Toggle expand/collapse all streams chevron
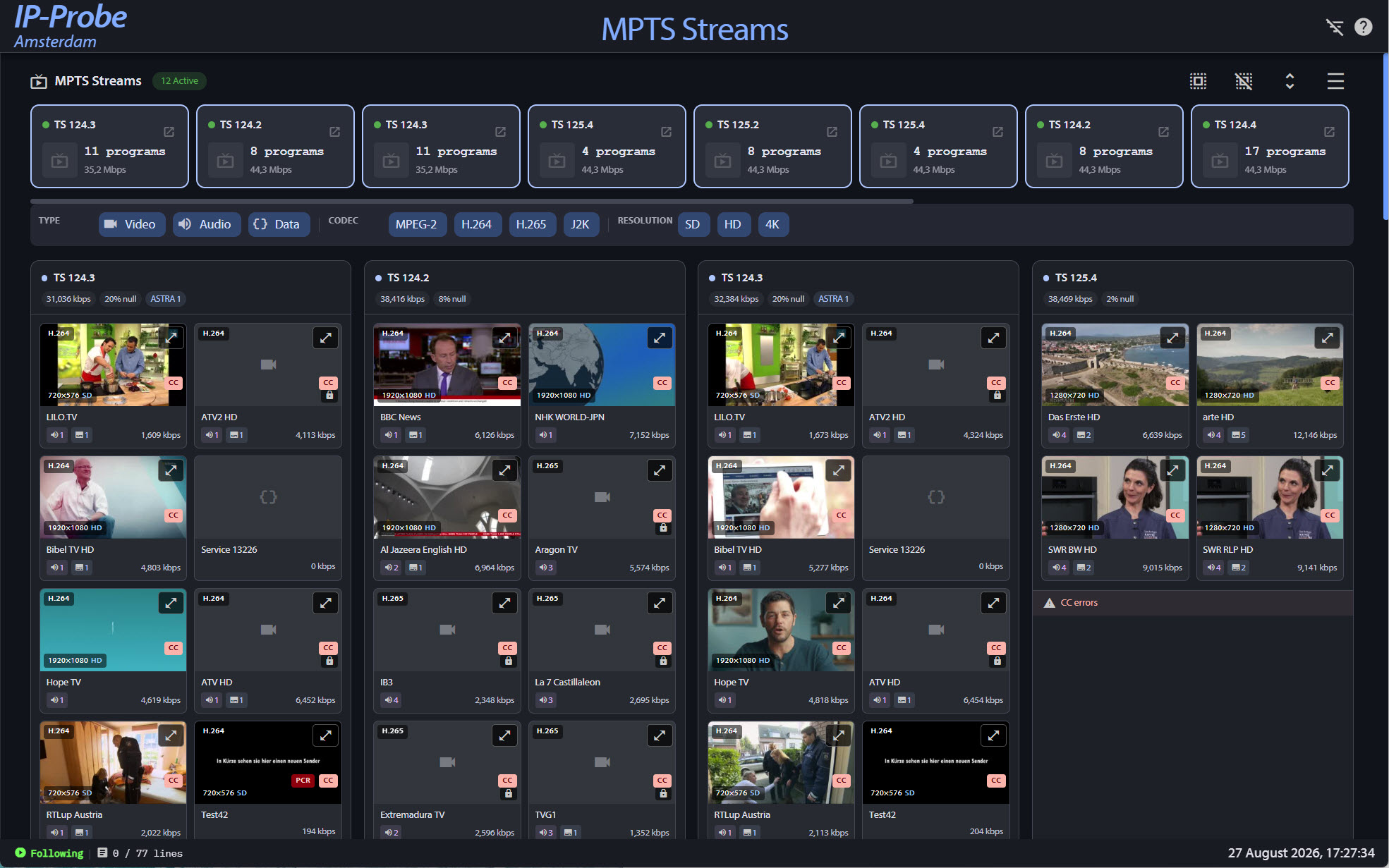The image size is (1389, 868). (1290, 81)
